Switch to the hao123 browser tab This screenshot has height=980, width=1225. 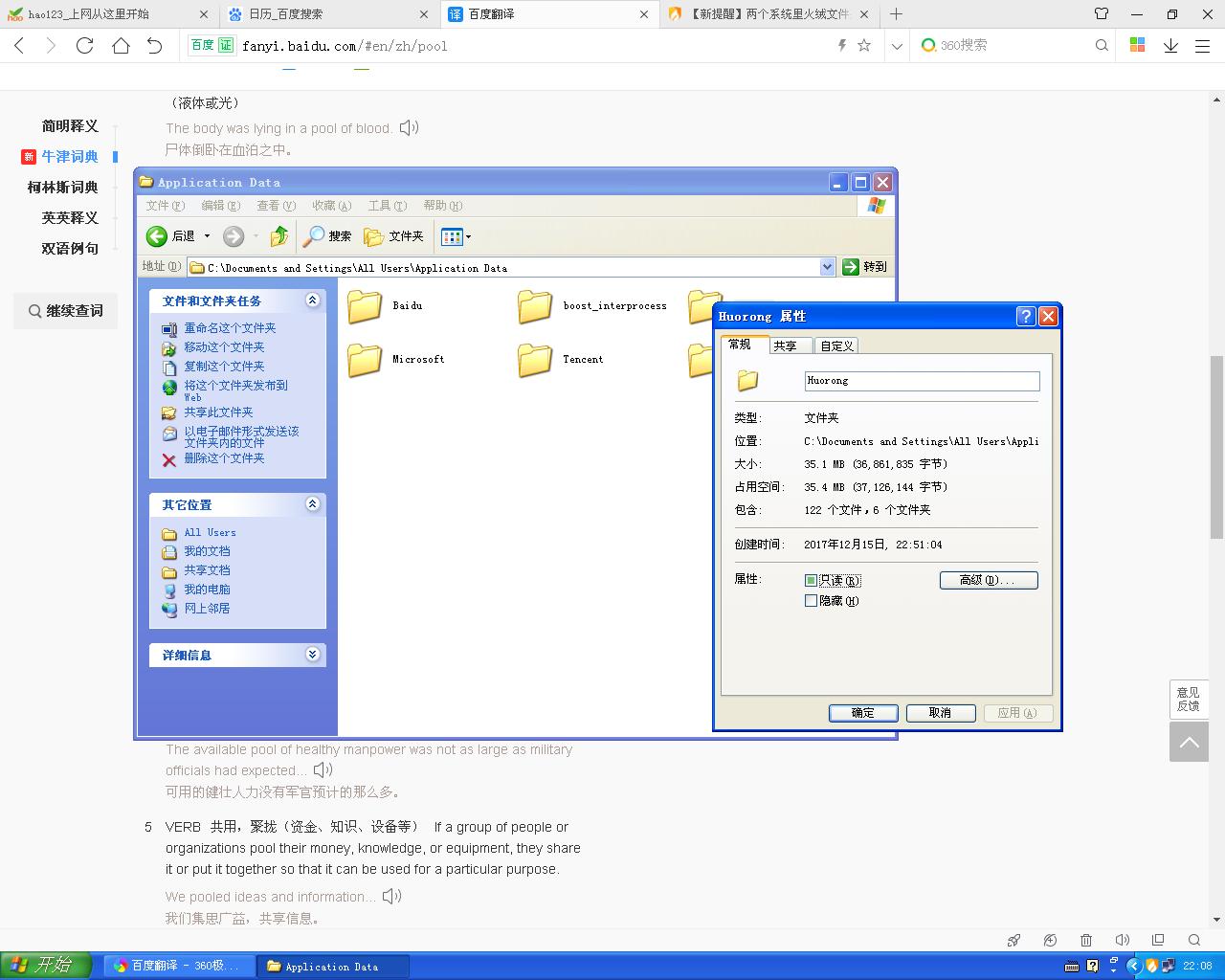[109, 14]
